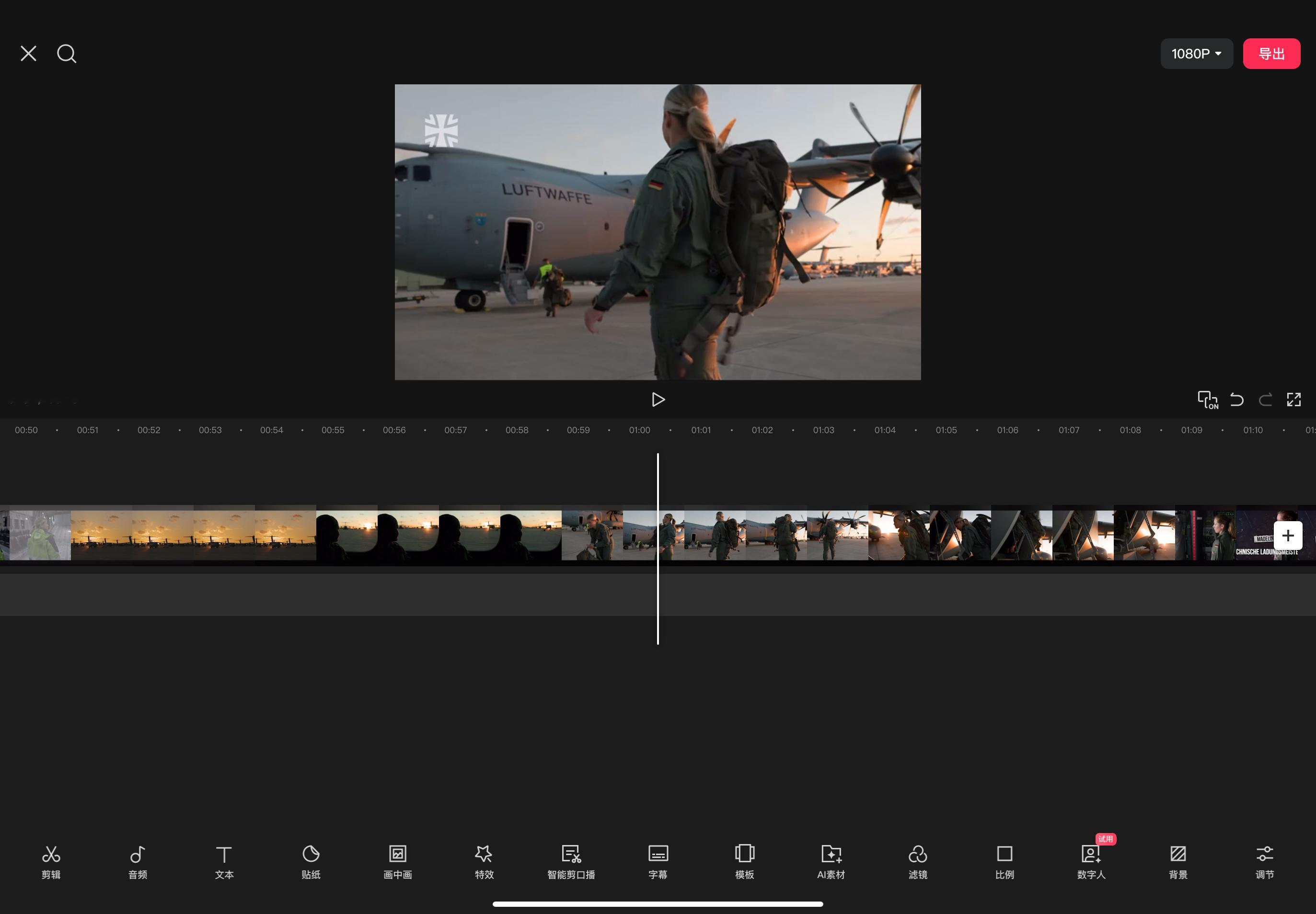Click the 01:00 timeline ruler mark
Screen dimensions: 1316x914
click(x=639, y=430)
